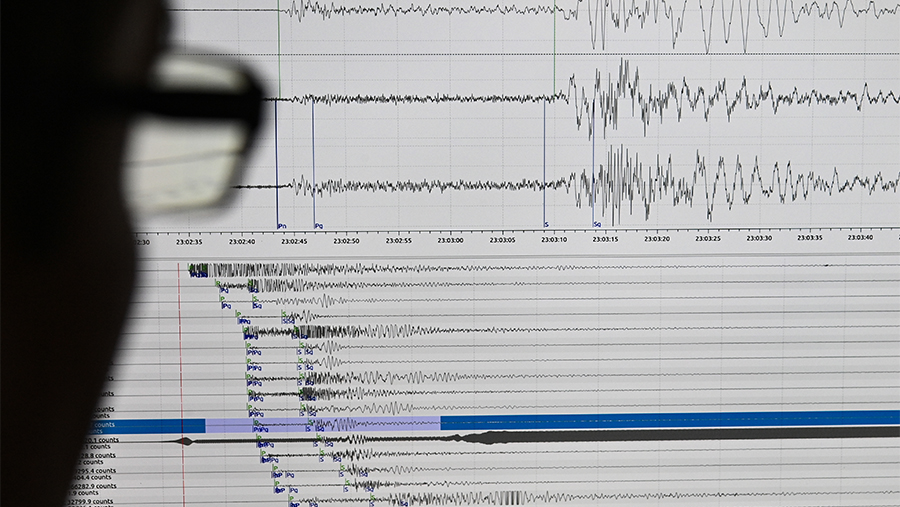
Task: Click the 23:03:40 label on time axis
Action: pos(860,238)
